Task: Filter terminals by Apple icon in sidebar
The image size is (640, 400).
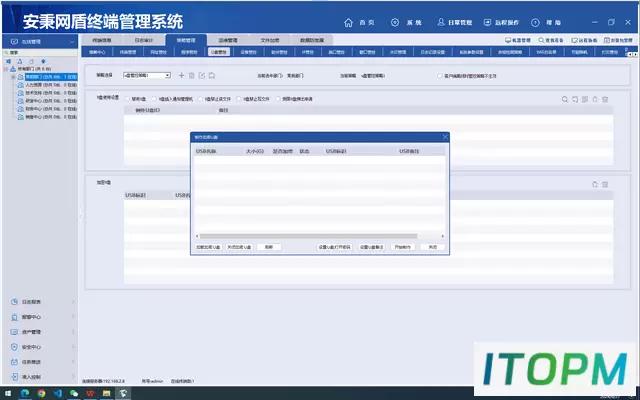Action: [x=31, y=61]
